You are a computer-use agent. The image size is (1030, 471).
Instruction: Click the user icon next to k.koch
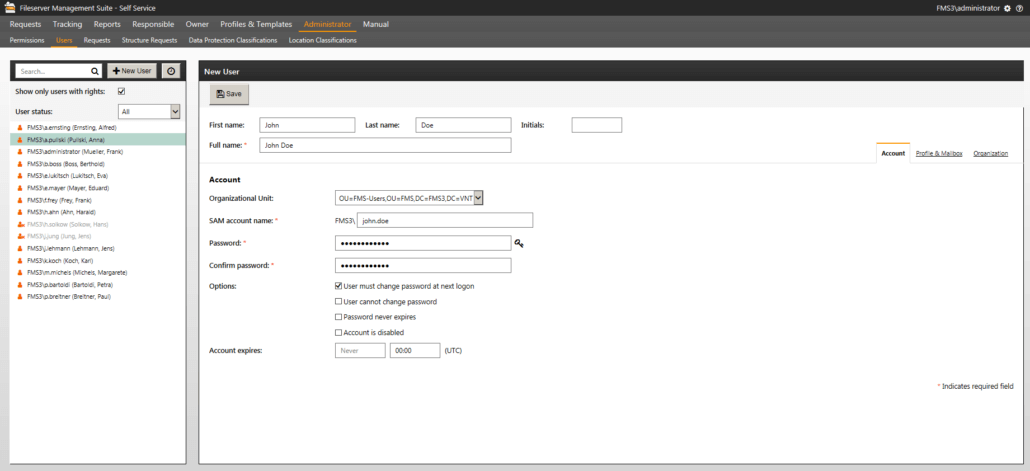point(20,261)
